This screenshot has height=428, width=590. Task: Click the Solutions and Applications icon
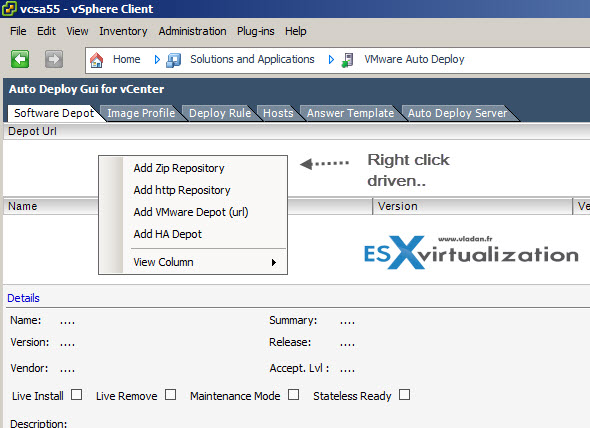click(x=174, y=60)
